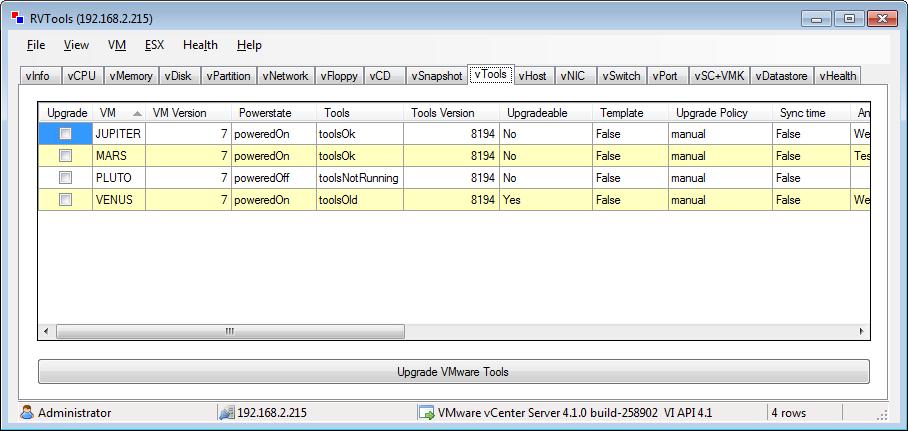Select the PLUTO VM name cell
The width and height of the screenshot is (908, 431).
(x=119, y=178)
